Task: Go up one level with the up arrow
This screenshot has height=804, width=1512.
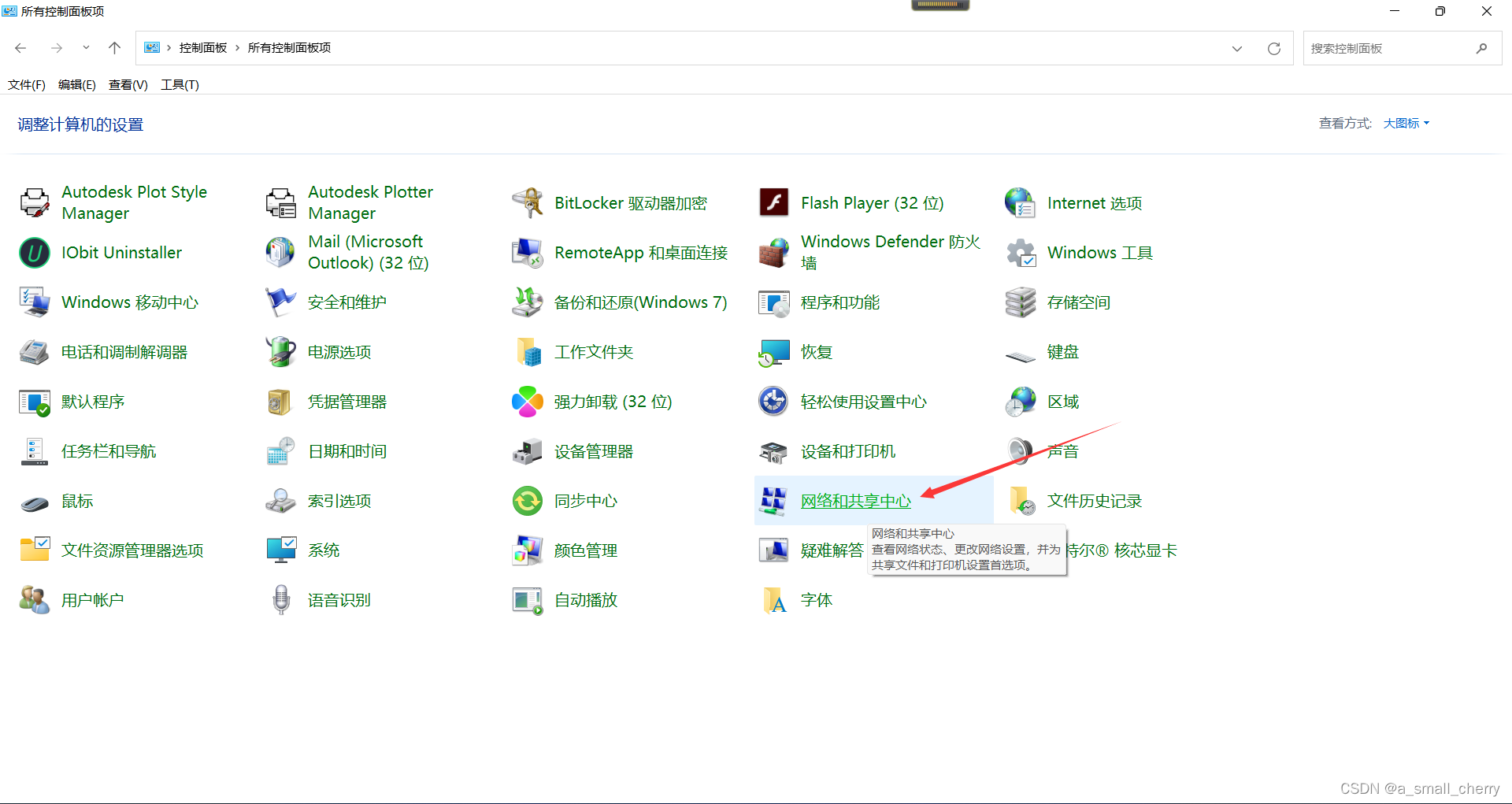Action: (x=114, y=48)
